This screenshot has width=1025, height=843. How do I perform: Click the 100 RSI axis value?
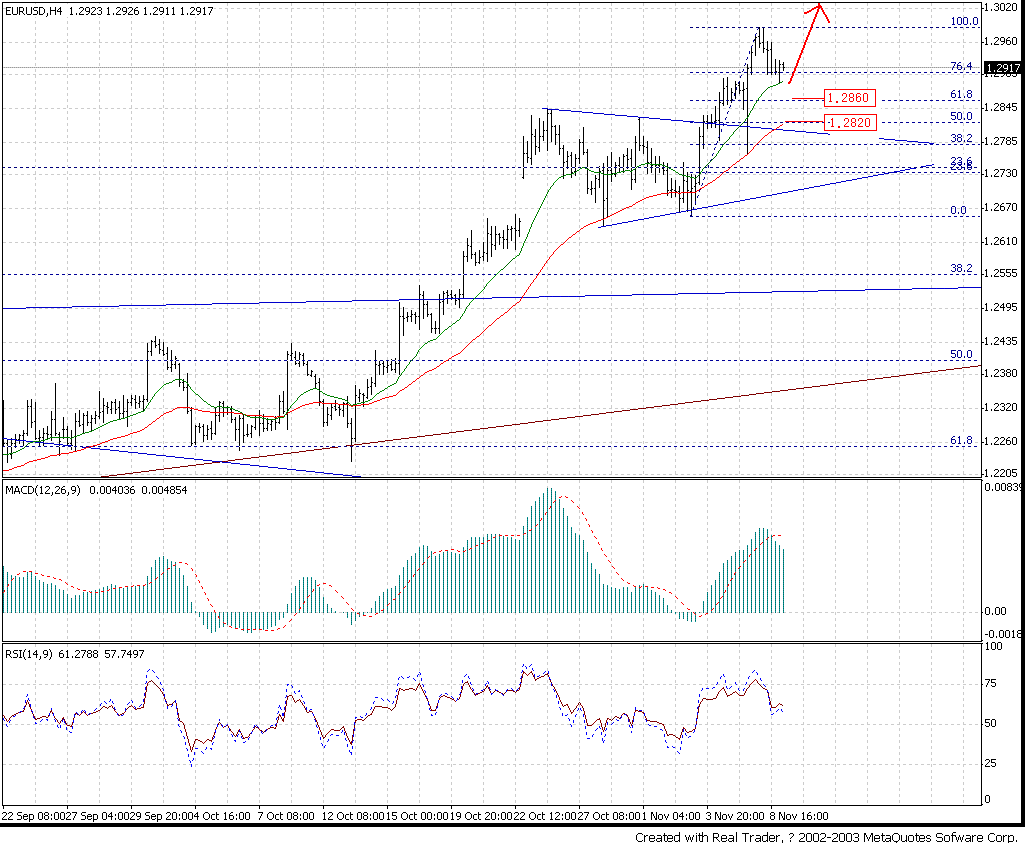(x=994, y=646)
